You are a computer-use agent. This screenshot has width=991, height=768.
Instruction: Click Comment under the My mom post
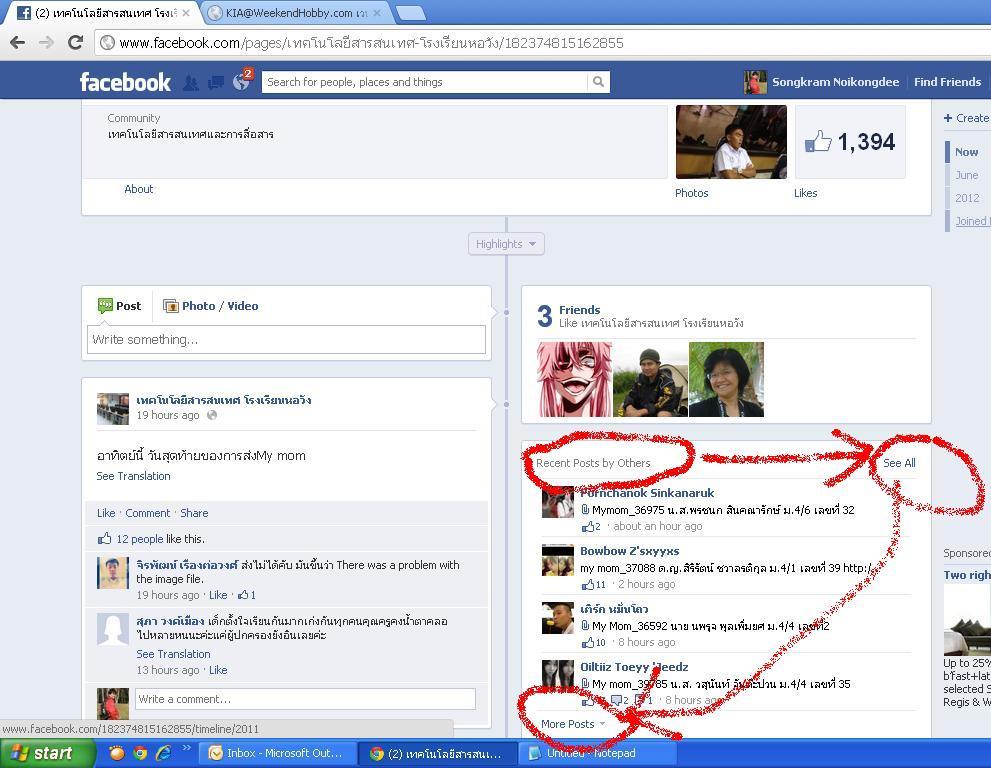click(x=147, y=513)
